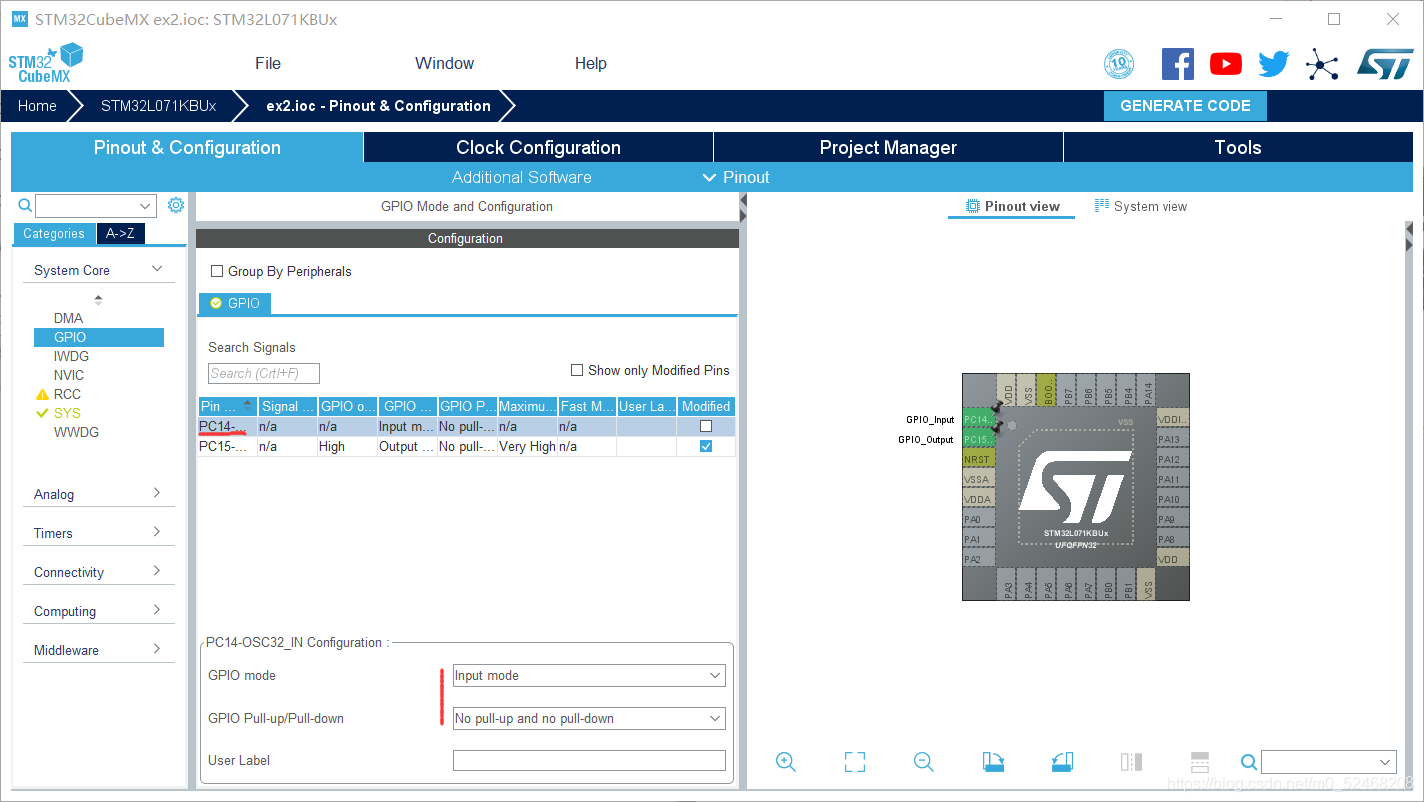Click the User Label input field
This screenshot has height=802, width=1424.
pyautogui.click(x=589, y=760)
